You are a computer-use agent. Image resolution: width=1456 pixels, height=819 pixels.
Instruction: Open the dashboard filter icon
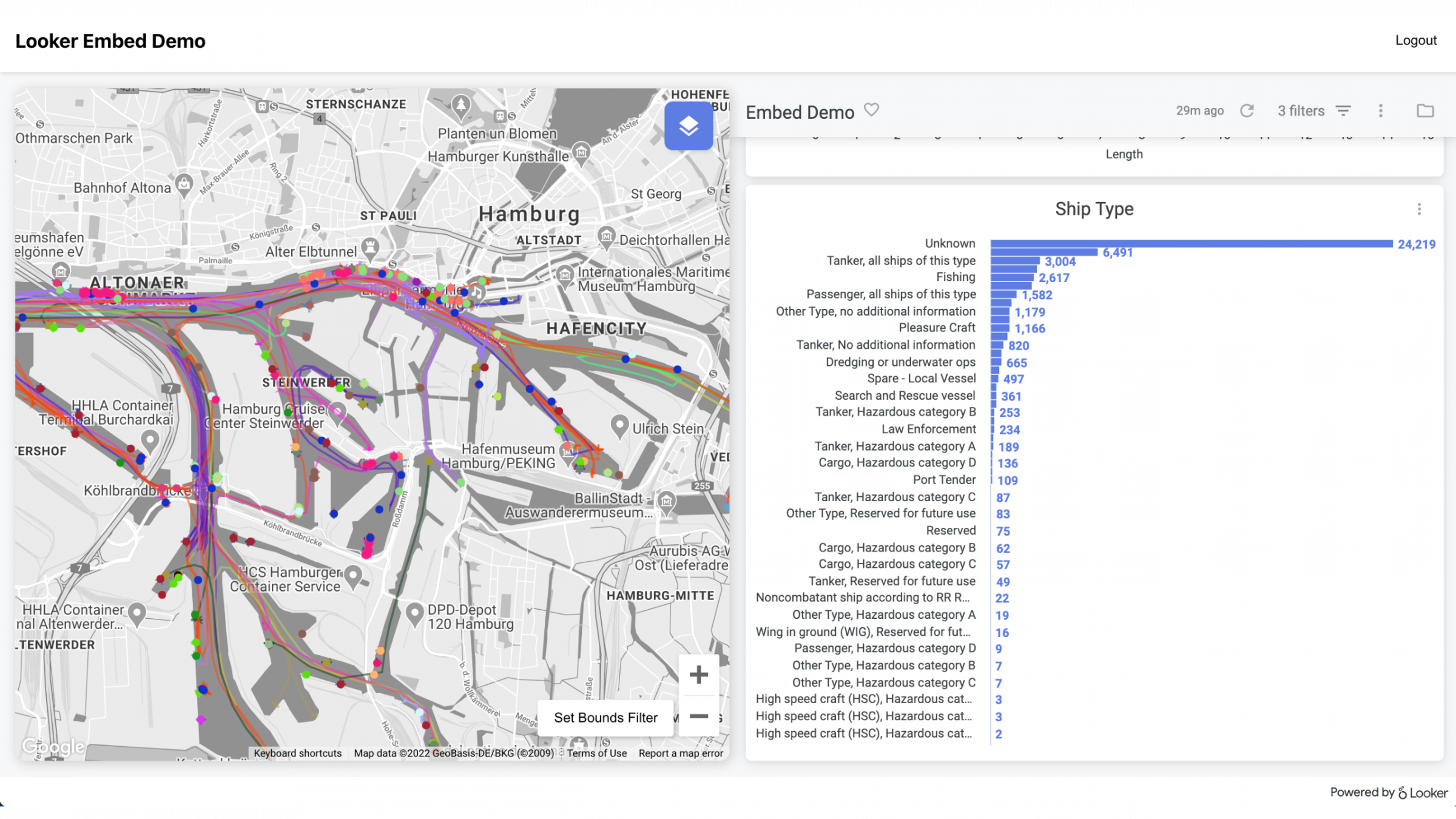(x=1343, y=110)
